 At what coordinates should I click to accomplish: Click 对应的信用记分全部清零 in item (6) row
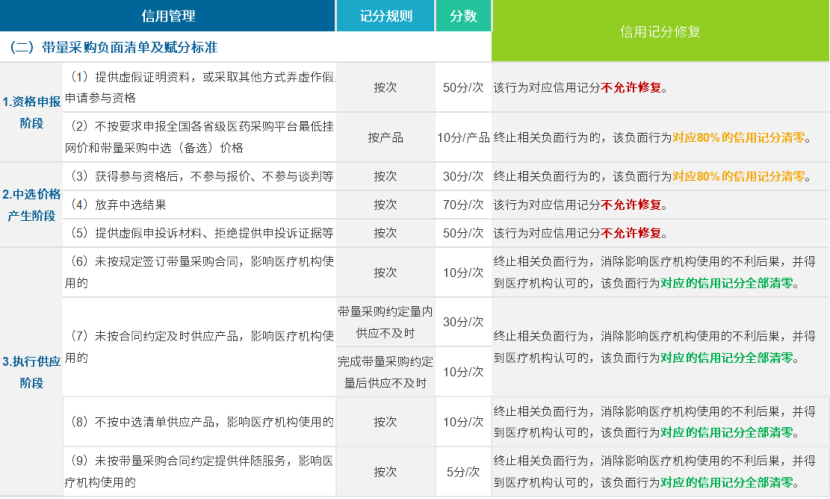727,283
